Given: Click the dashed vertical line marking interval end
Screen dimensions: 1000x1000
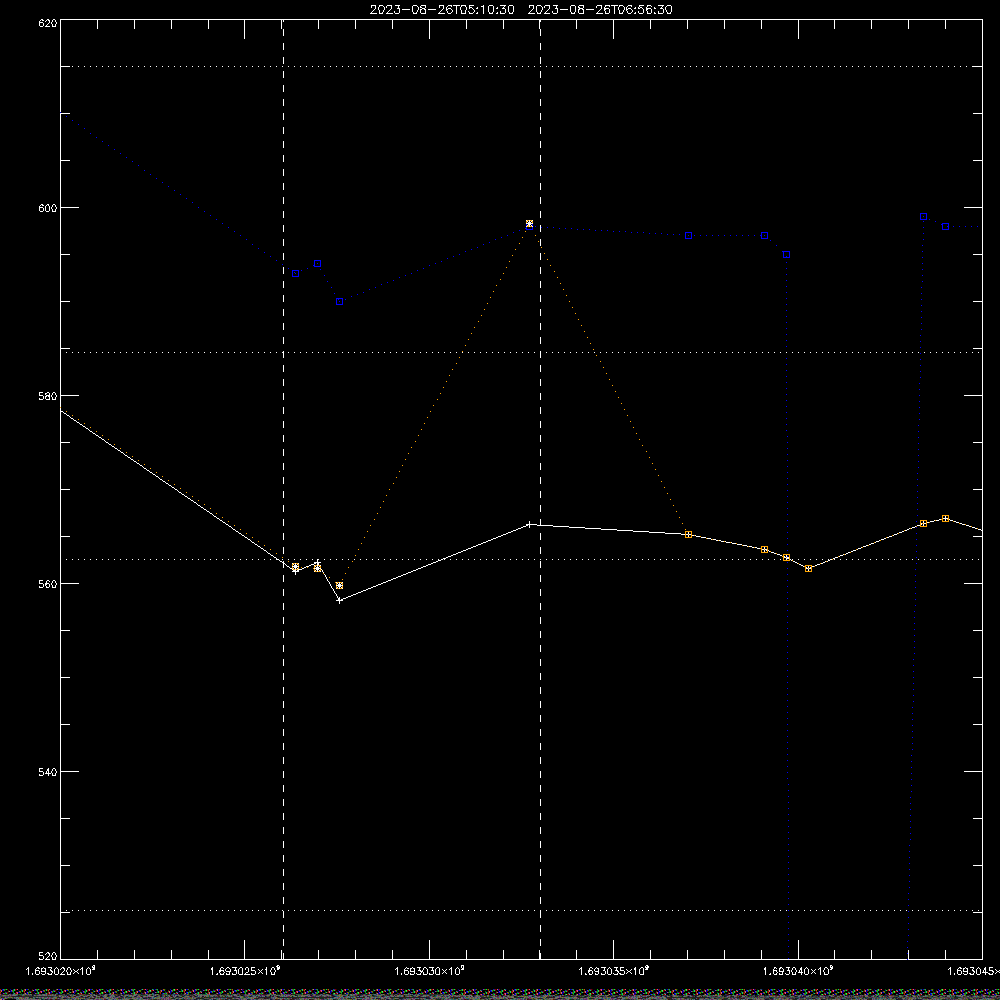Looking at the screenshot, I should [540, 489].
